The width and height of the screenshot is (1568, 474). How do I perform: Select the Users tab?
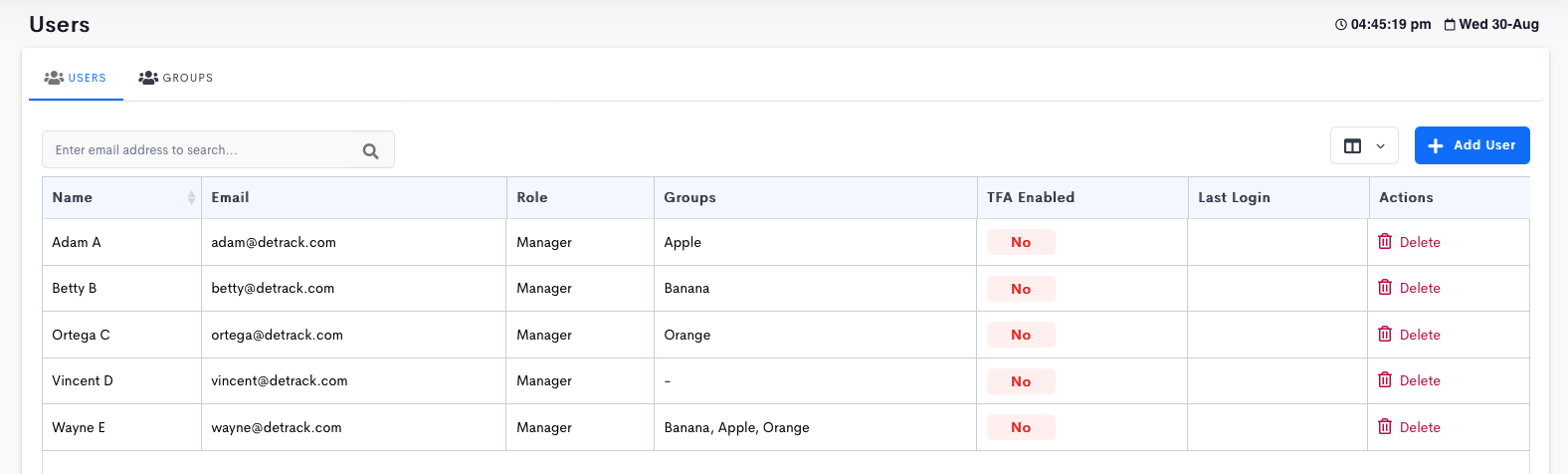(x=76, y=78)
